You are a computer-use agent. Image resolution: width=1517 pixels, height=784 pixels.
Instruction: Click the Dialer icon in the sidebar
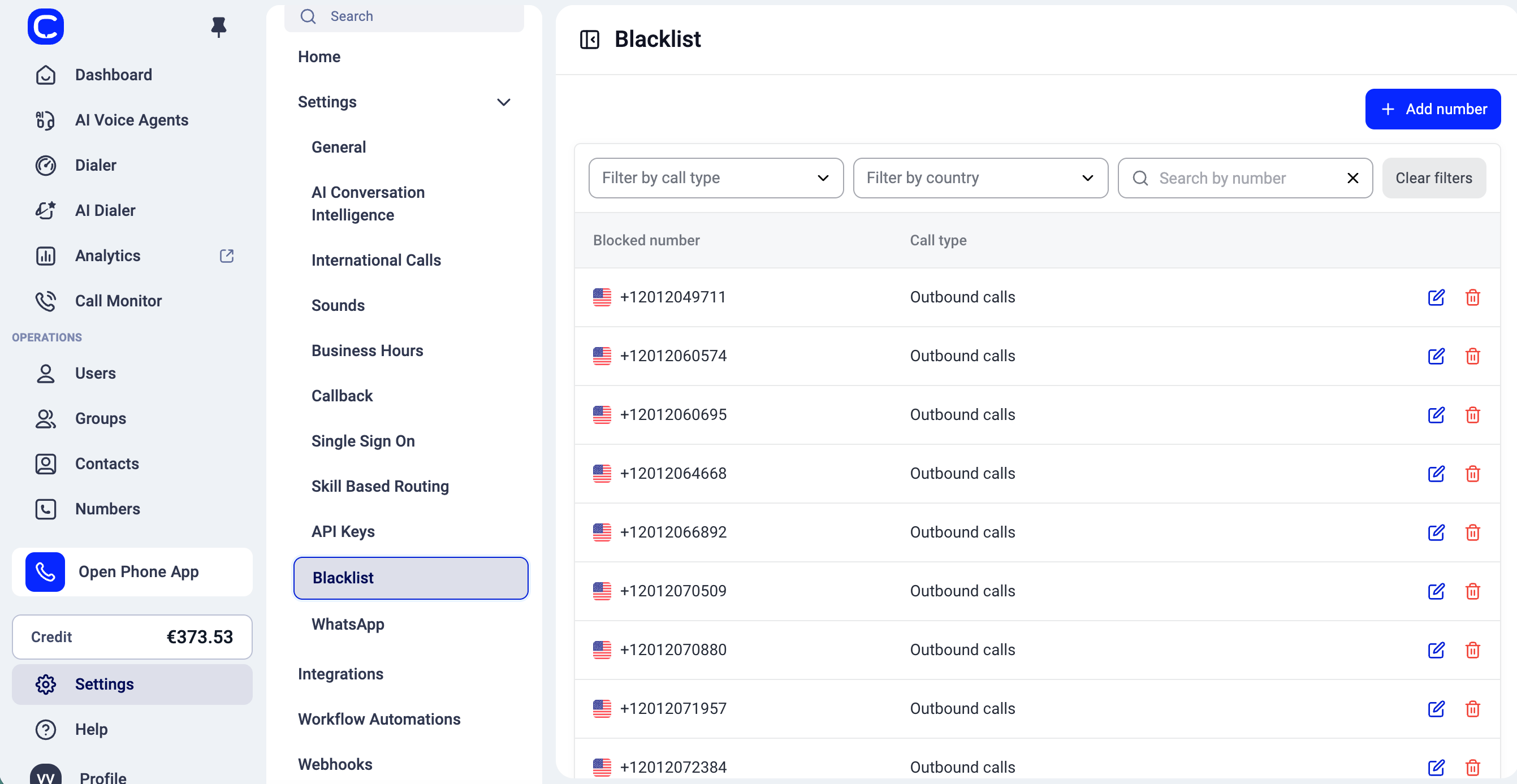pos(45,166)
